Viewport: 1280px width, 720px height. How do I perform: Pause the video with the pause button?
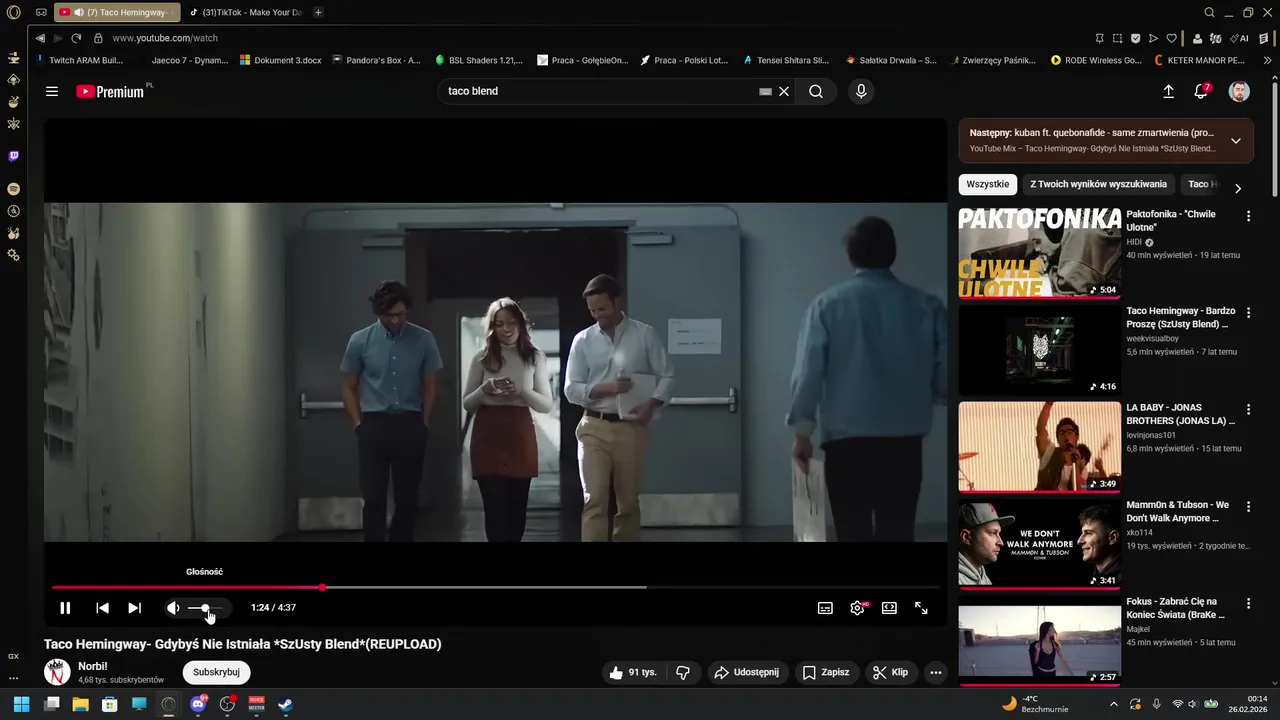point(65,608)
